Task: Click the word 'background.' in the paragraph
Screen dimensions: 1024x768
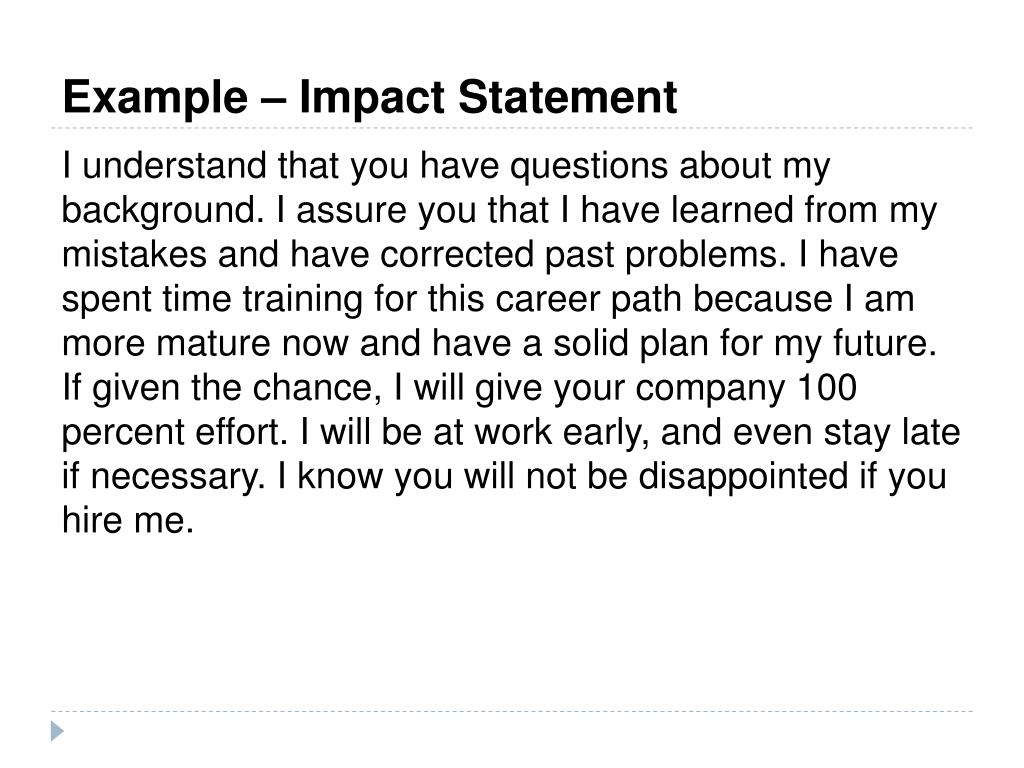Action: [163, 210]
